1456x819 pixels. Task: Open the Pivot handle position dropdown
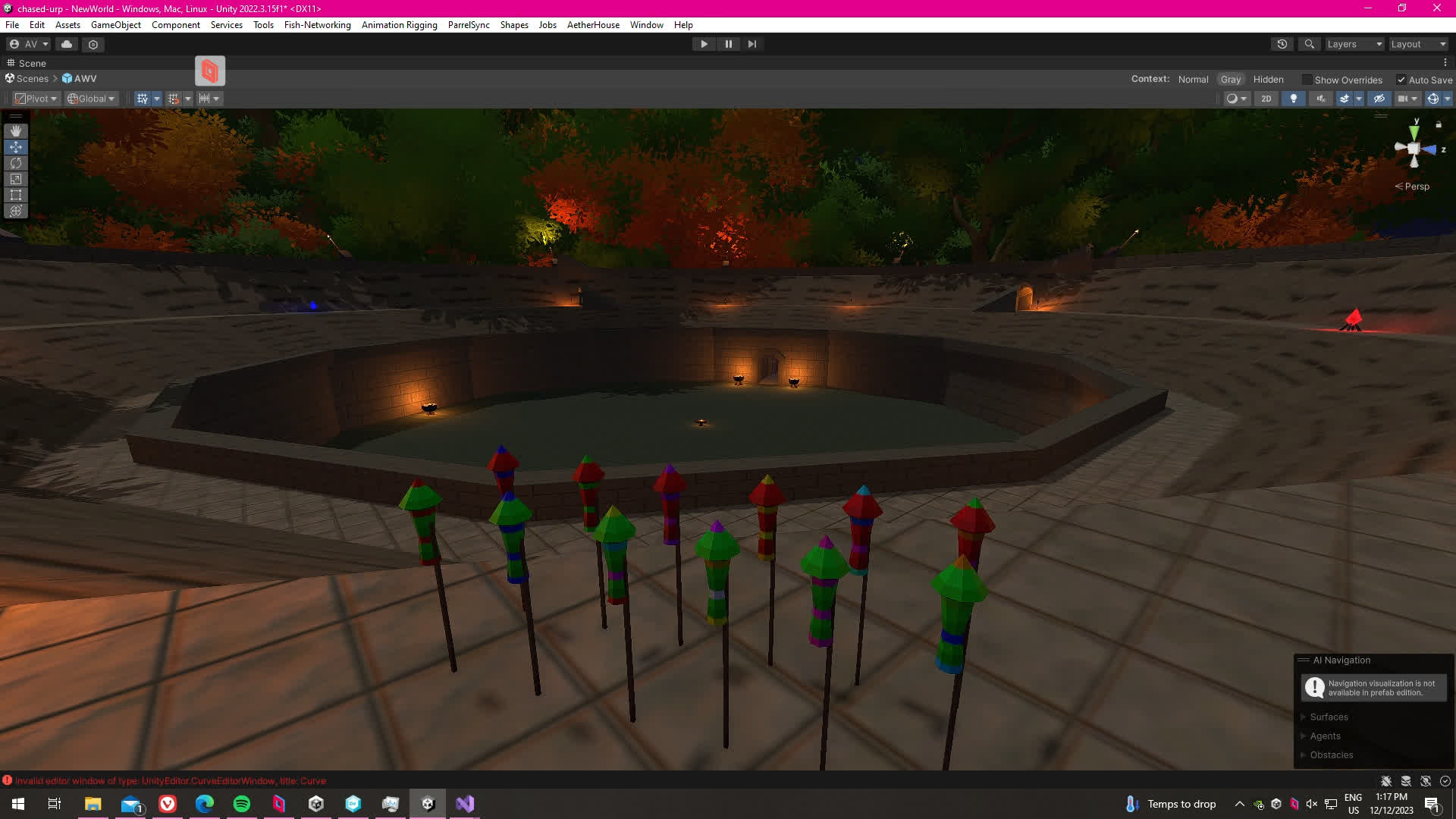click(x=36, y=99)
